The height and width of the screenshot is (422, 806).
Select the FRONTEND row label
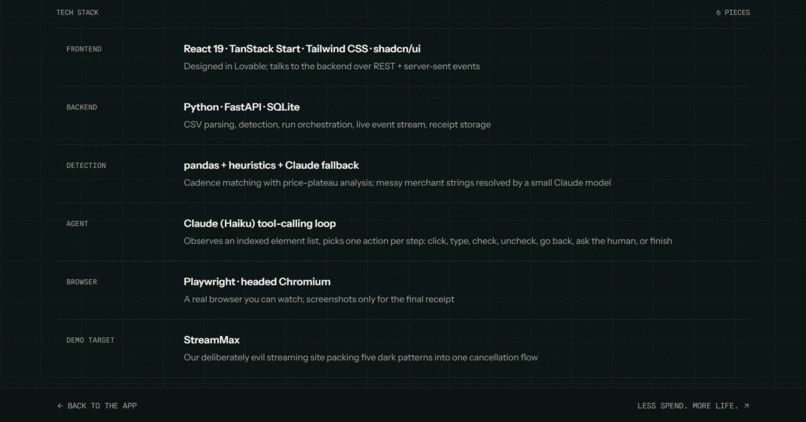point(84,49)
